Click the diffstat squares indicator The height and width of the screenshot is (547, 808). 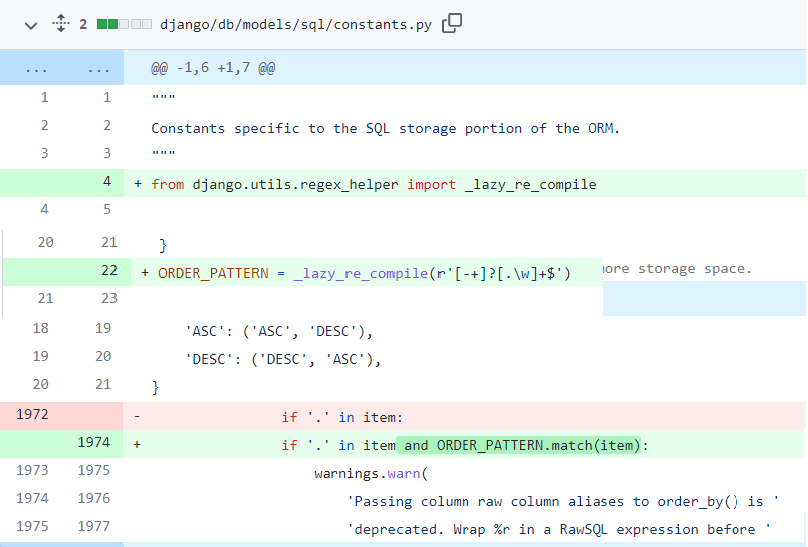(x=124, y=24)
